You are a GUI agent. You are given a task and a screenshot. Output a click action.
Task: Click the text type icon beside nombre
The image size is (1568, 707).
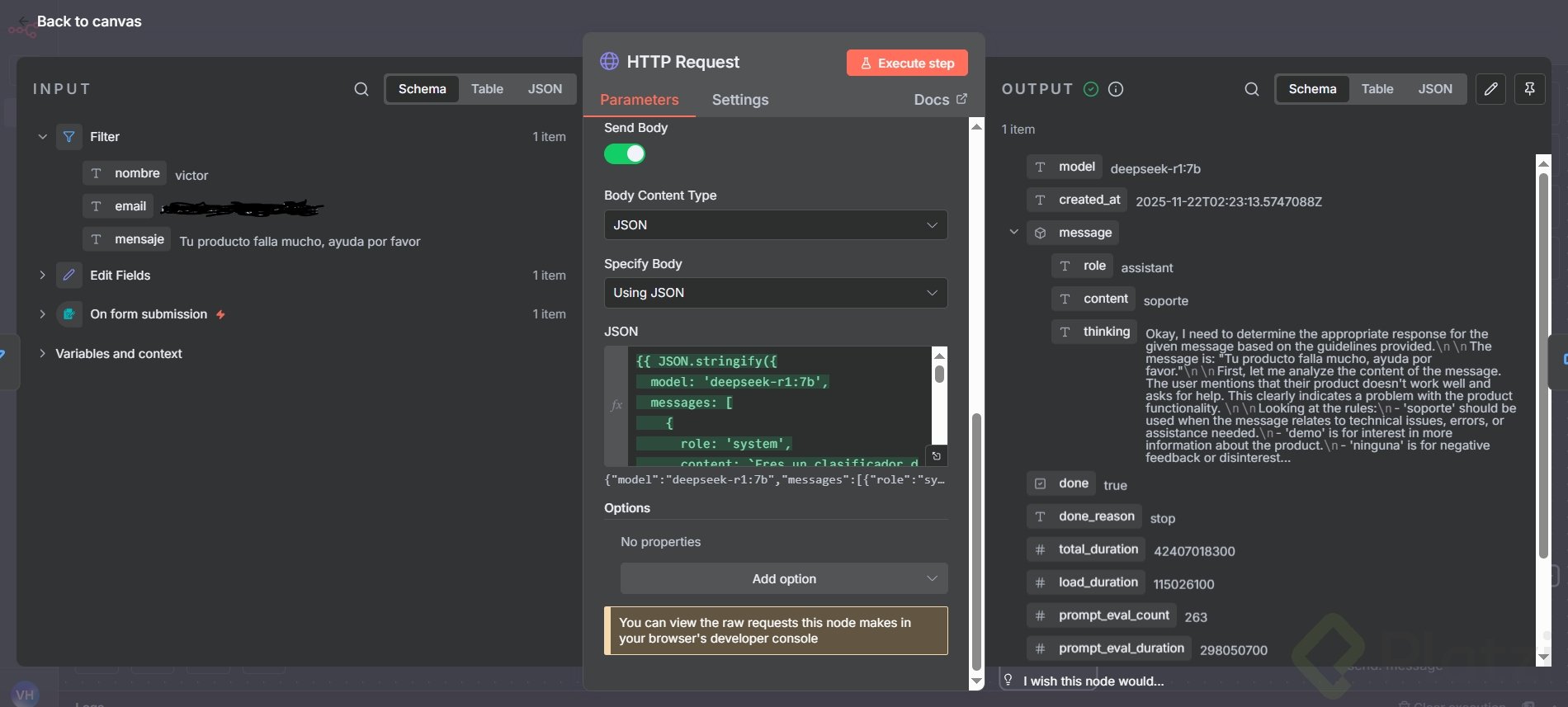click(97, 173)
